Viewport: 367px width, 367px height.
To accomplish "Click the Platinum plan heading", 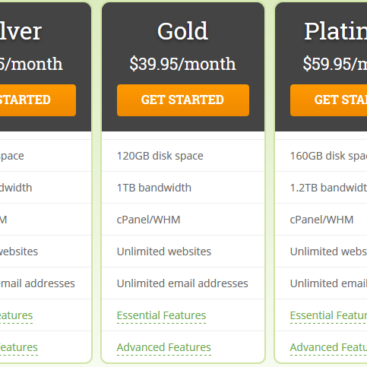I will 336,31.
